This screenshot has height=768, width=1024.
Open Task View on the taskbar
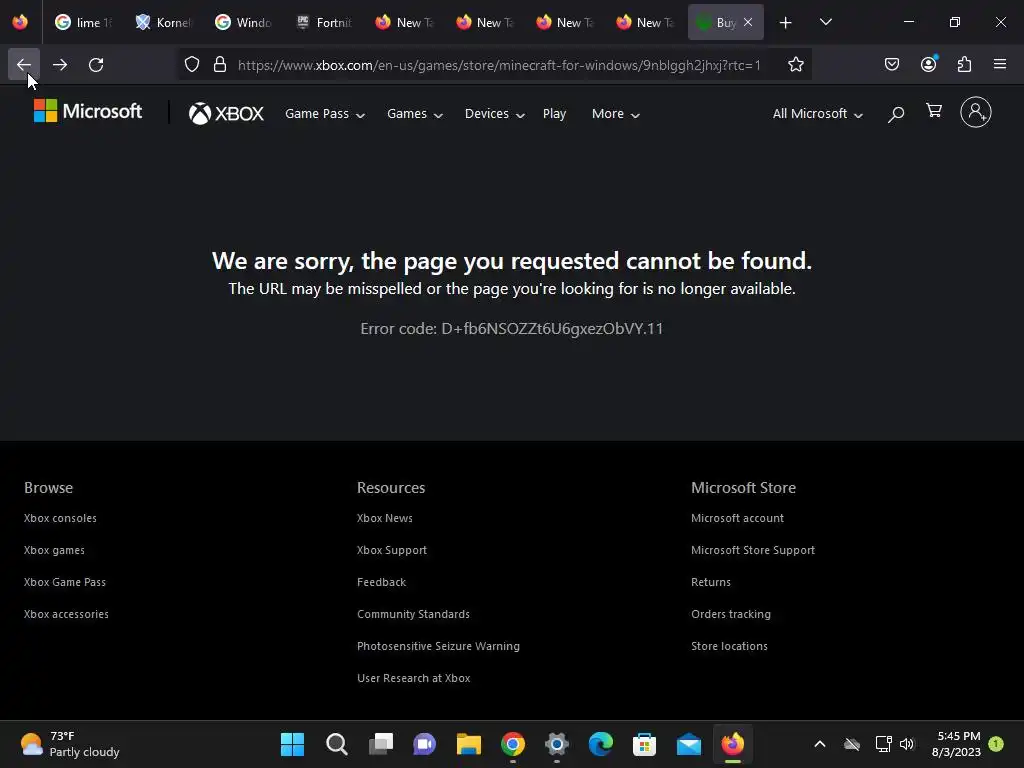tap(380, 744)
